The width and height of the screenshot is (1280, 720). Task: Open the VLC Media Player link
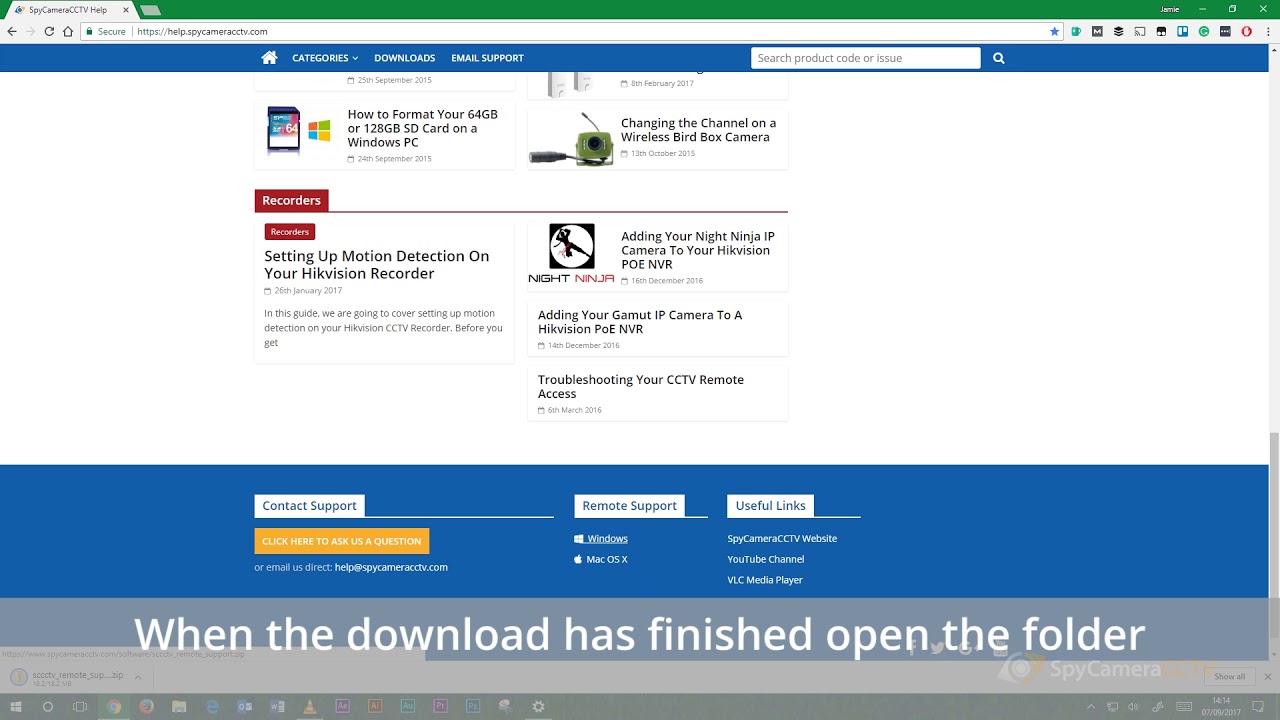pyautogui.click(x=765, y=580)
